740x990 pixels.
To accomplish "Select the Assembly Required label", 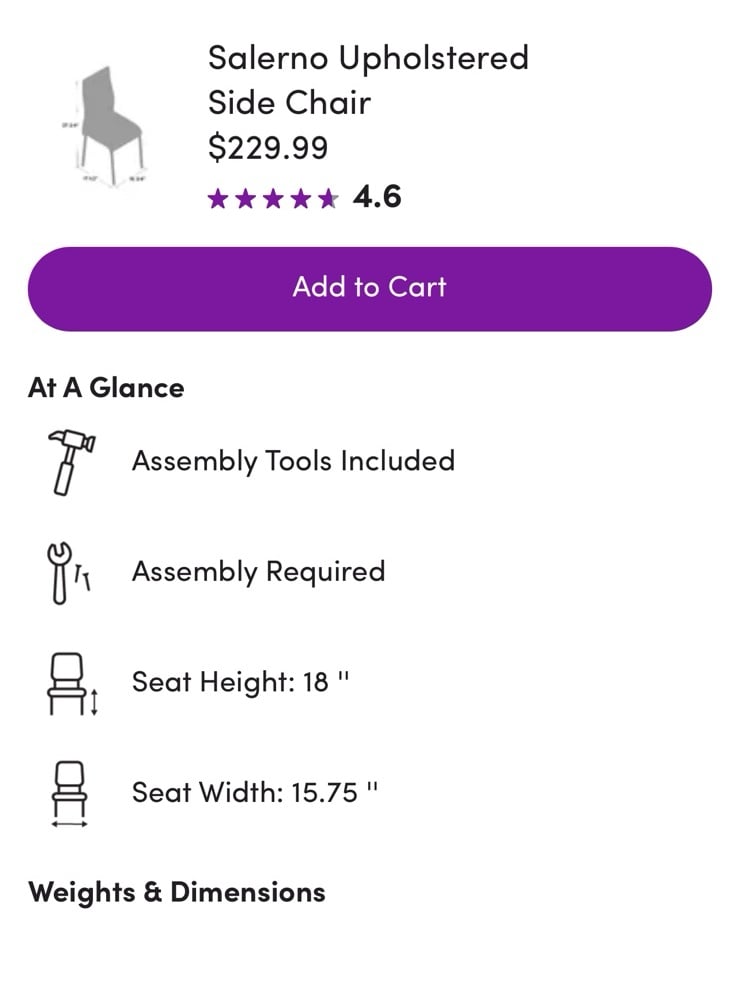I will click(x=258, y=572).
